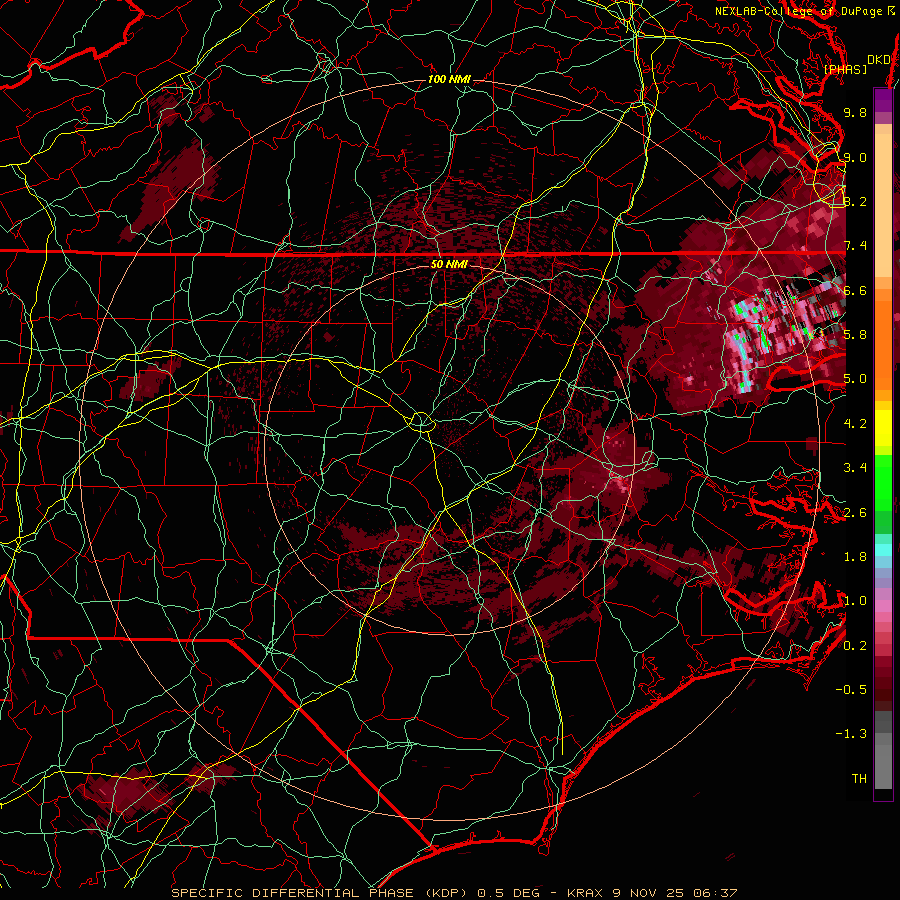Click the cyan segment of the color bar
The image size is (900, 900).
(883, 550)
